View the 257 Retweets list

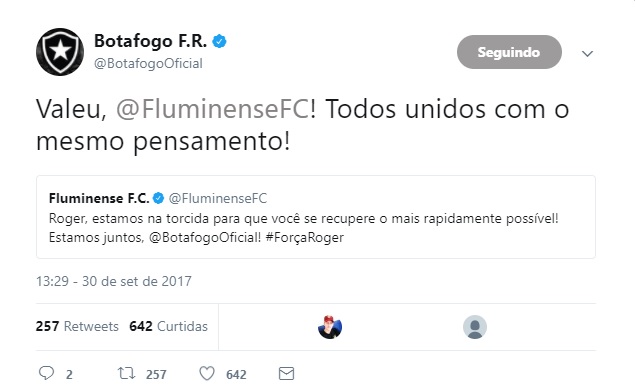pos(77,326)
